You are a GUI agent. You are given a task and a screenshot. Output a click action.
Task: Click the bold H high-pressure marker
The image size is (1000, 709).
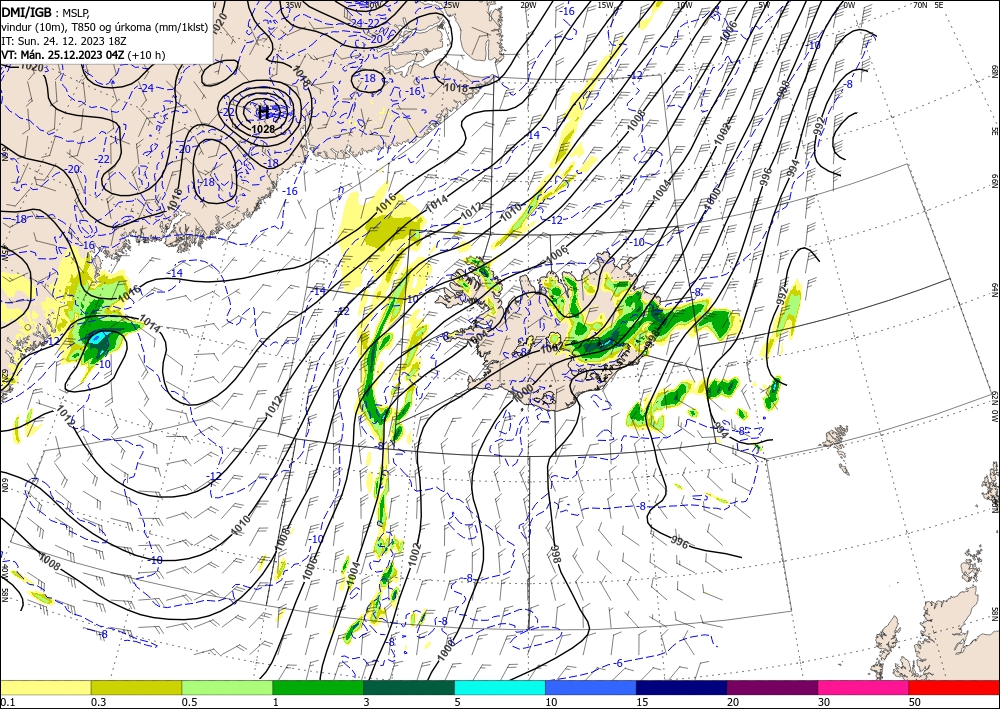tap(263, 113)
